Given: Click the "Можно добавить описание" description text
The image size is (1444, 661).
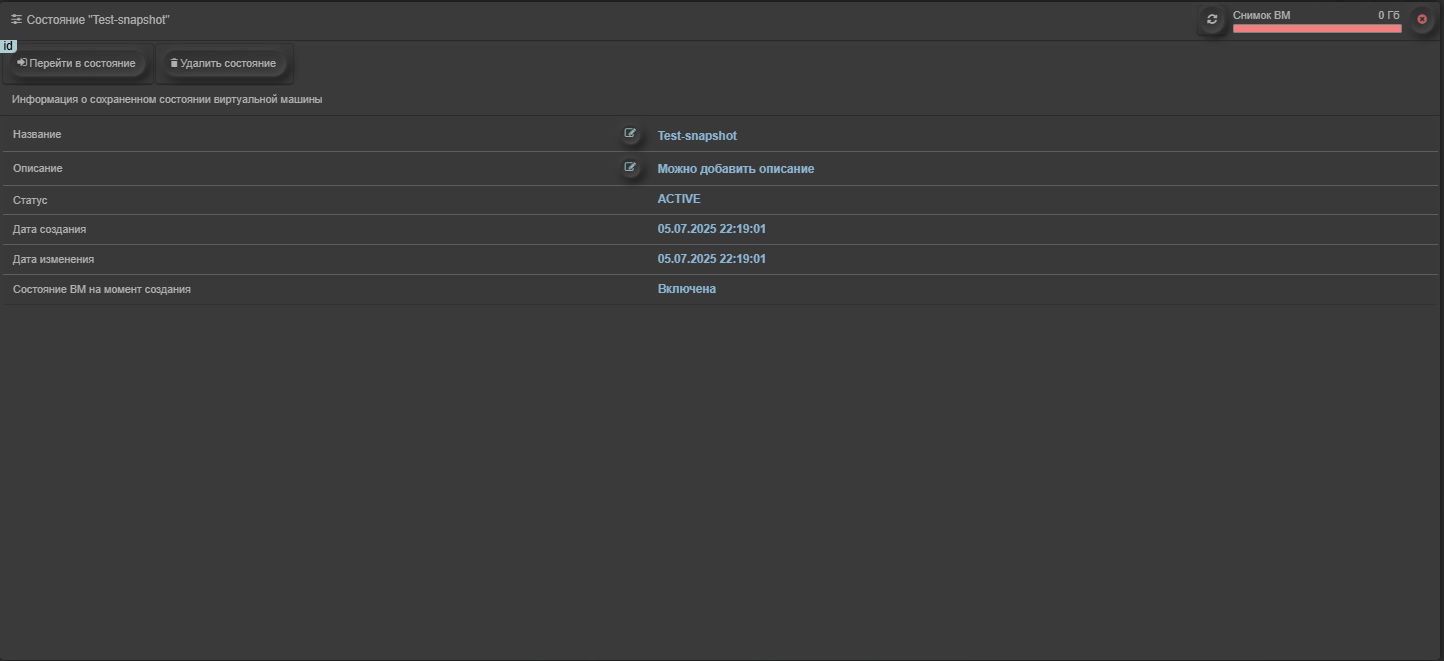Looking at the screenshot, I should (735, 169).
